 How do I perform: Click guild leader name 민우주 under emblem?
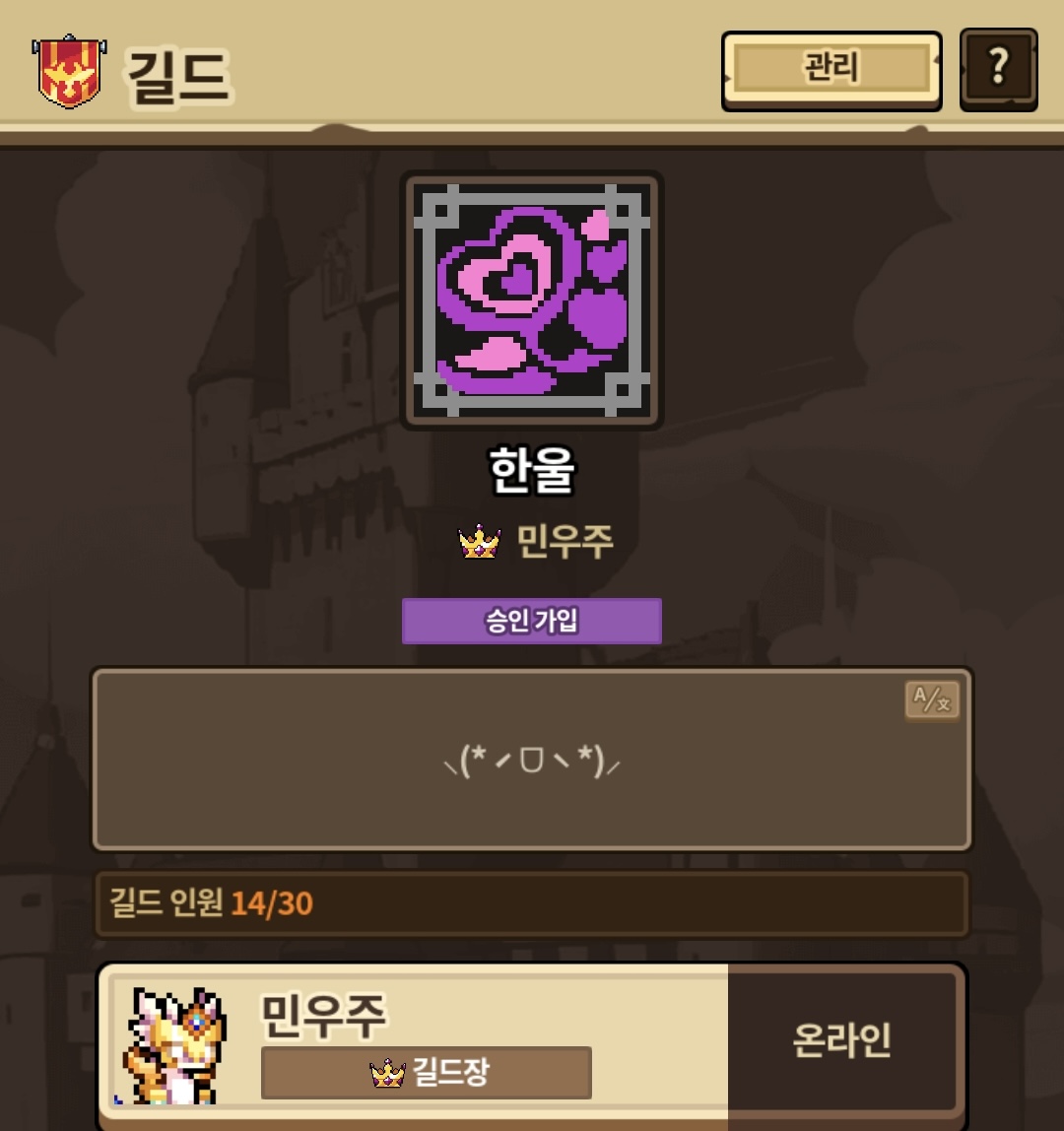565,543
